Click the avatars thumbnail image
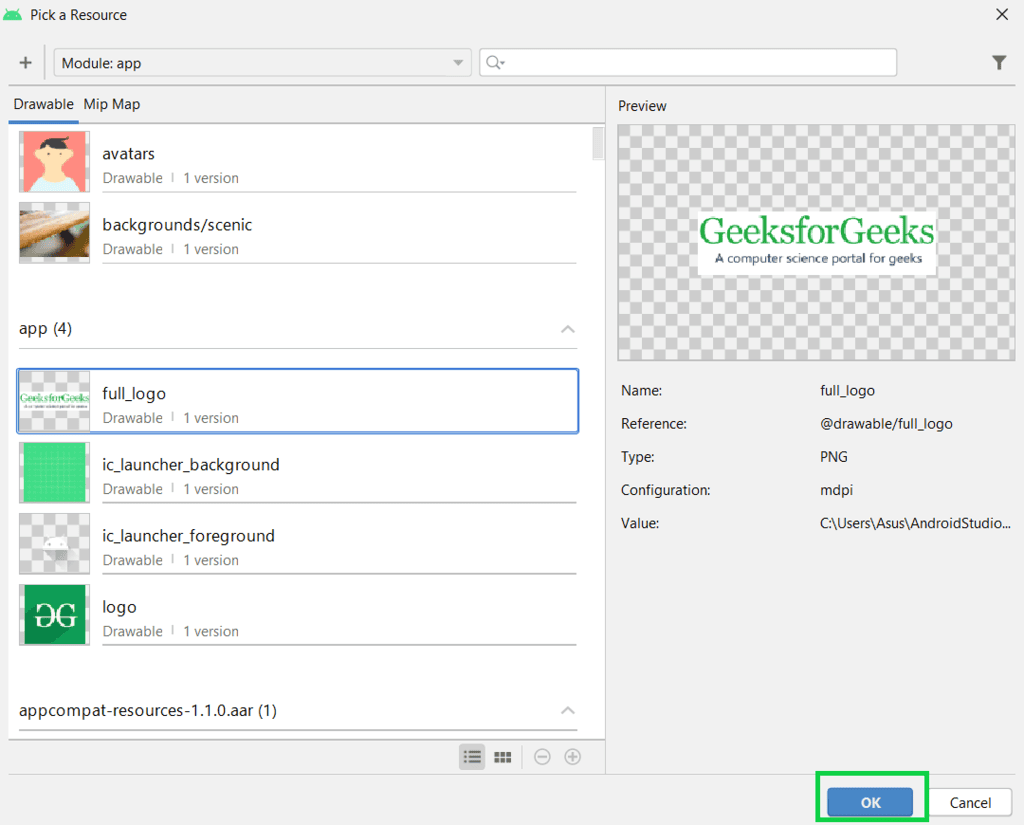 tap(54, 161)
